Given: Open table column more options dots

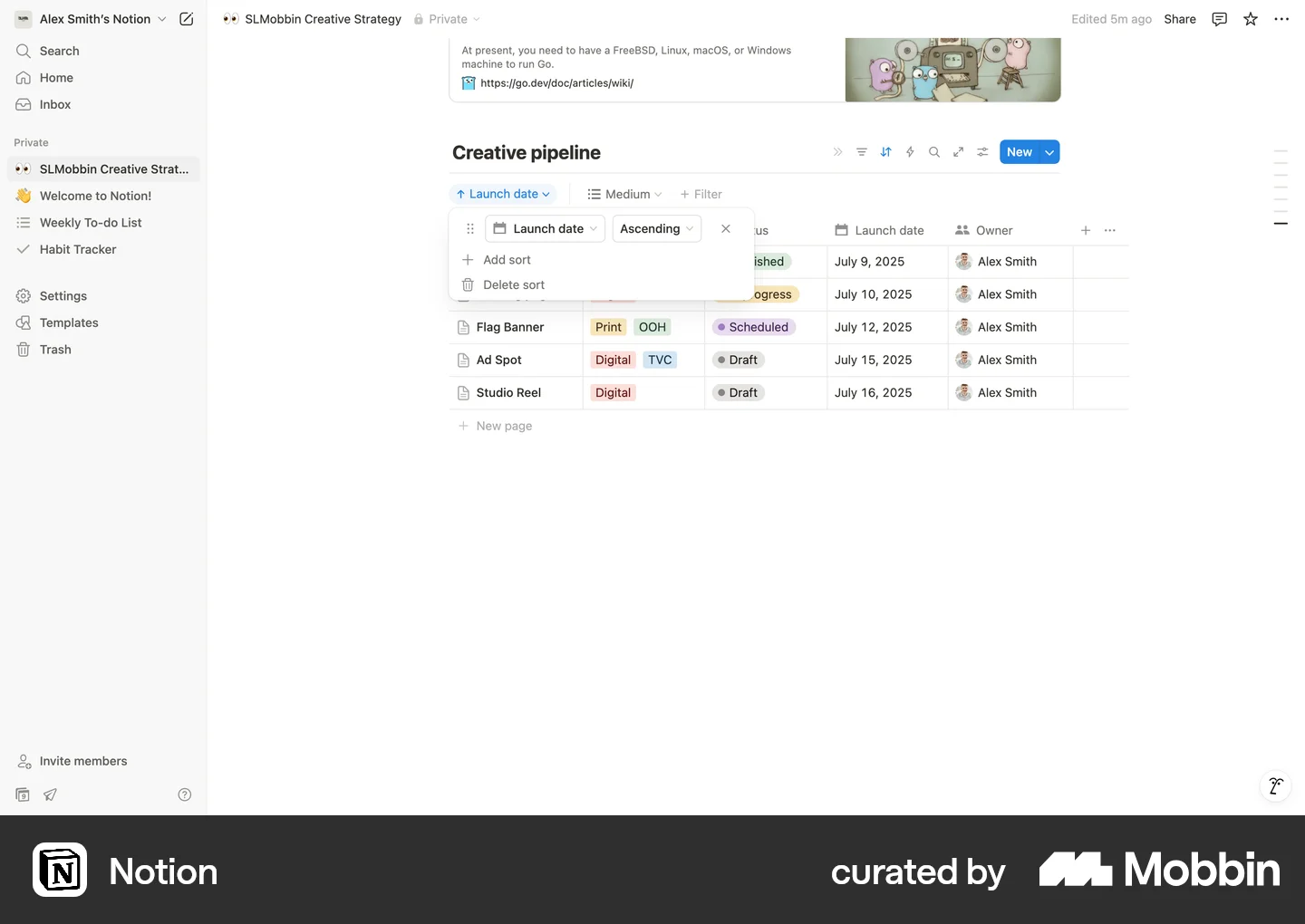Looking at the screenshot, I should pyautogui.click(x=1110, y=230).
